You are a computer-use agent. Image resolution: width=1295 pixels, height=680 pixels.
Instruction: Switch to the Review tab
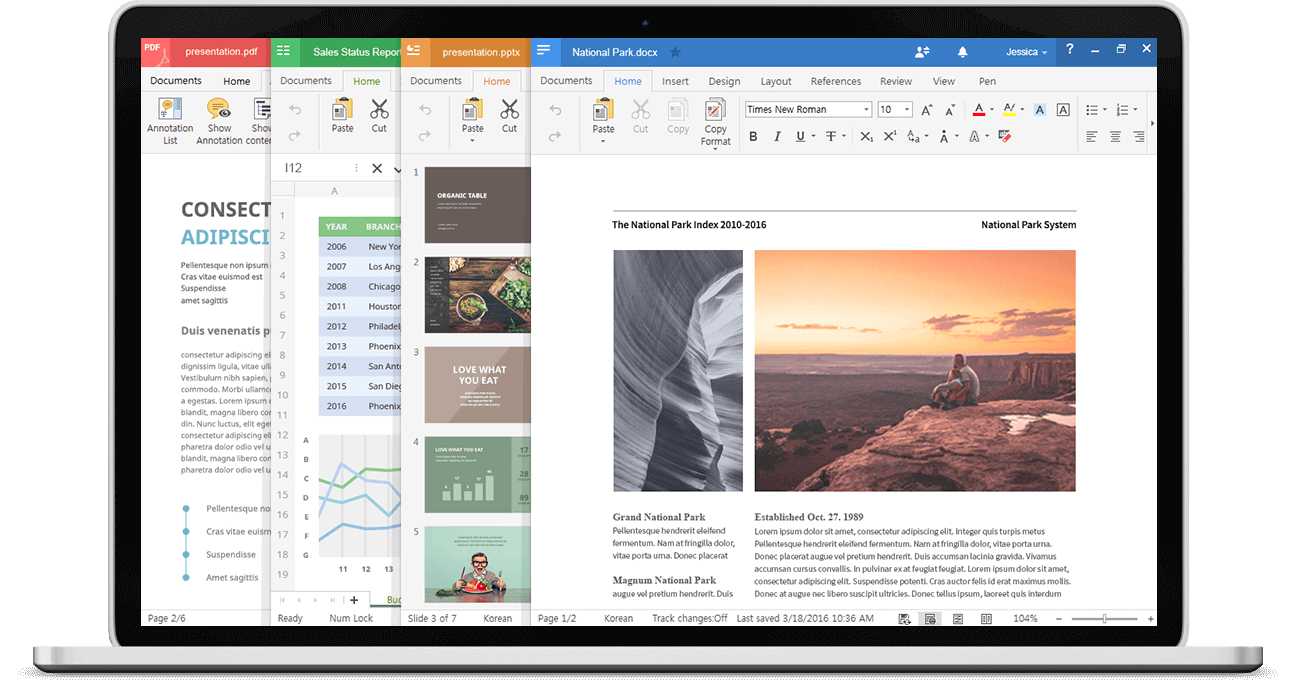[x=896, y=81]
